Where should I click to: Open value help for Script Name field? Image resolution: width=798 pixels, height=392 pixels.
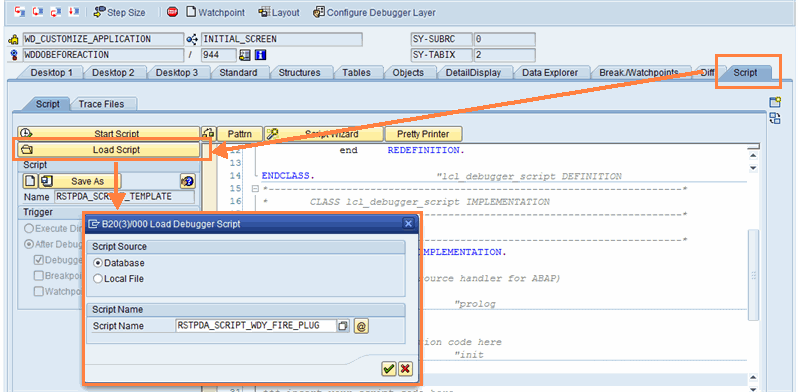pyautogui.click(x=344, y=326)
